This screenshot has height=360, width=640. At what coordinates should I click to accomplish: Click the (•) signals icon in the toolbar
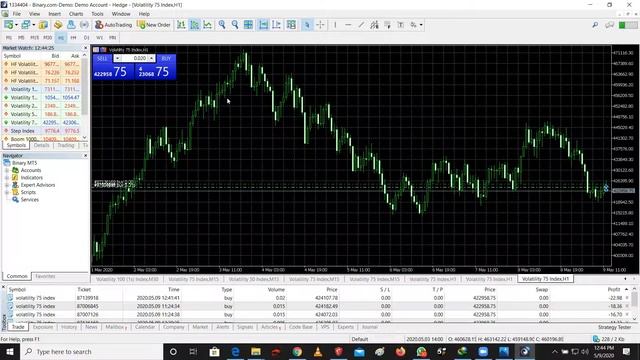pos(84,25)
